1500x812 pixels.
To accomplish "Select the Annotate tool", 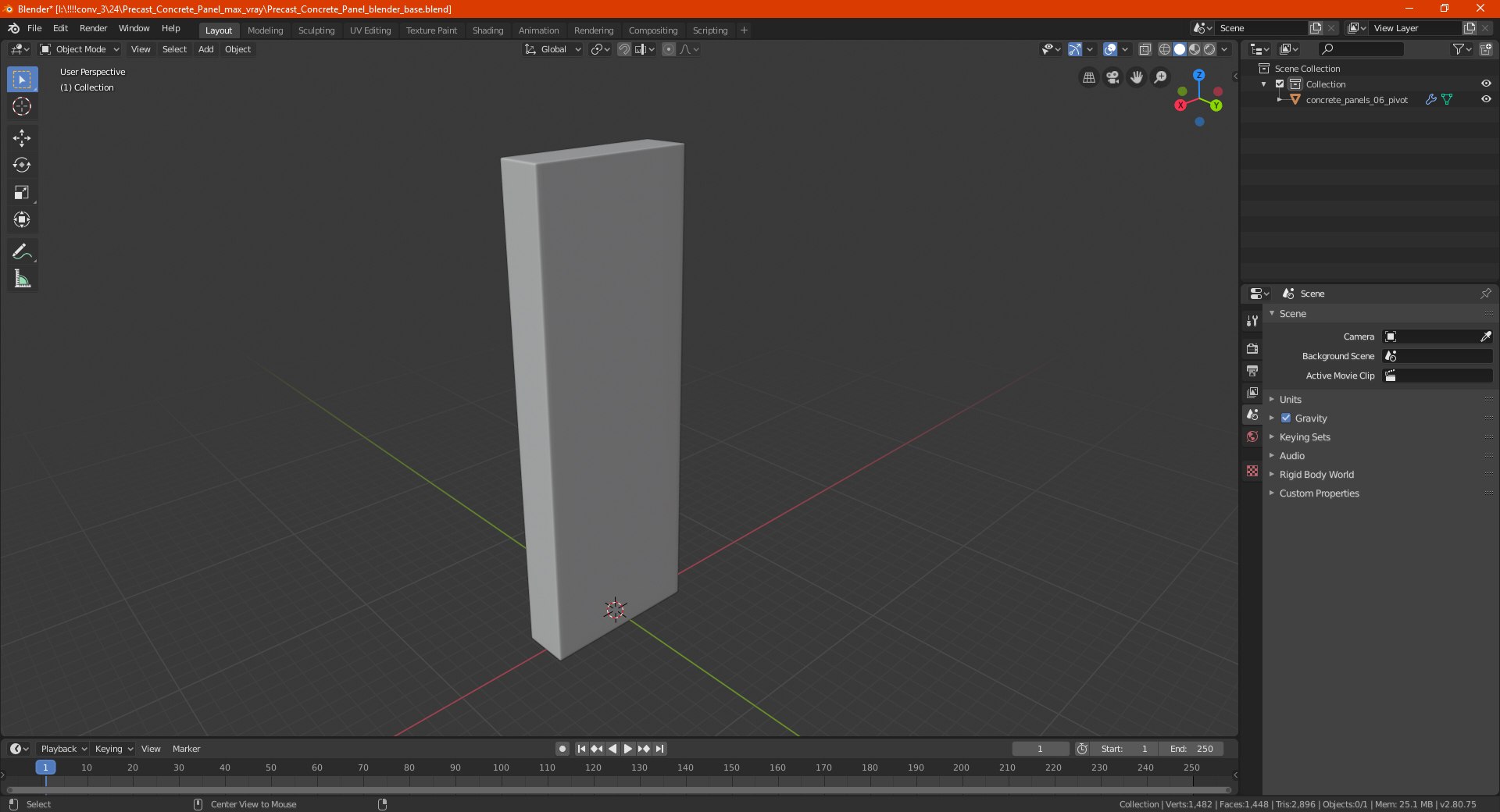I will coord(22,251).
